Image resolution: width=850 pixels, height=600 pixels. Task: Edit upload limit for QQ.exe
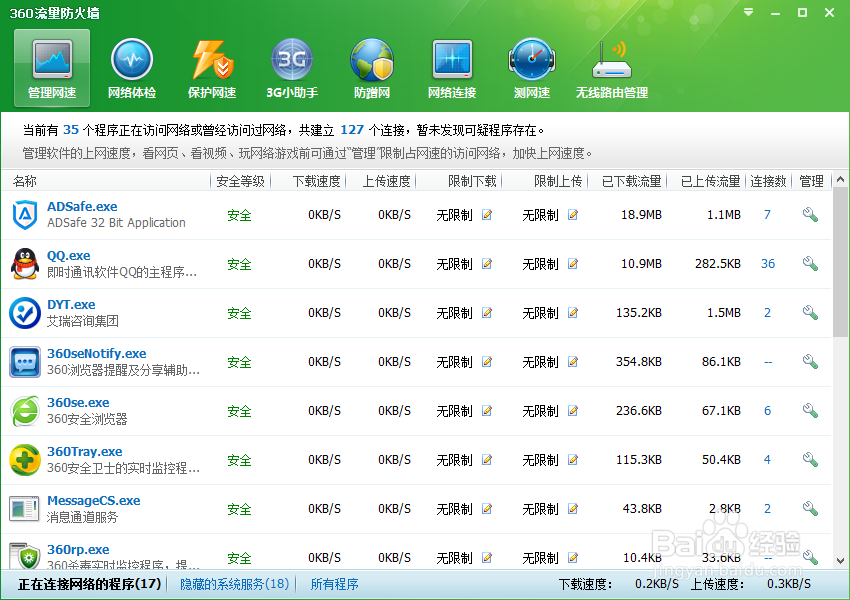[x=572, y=264]
